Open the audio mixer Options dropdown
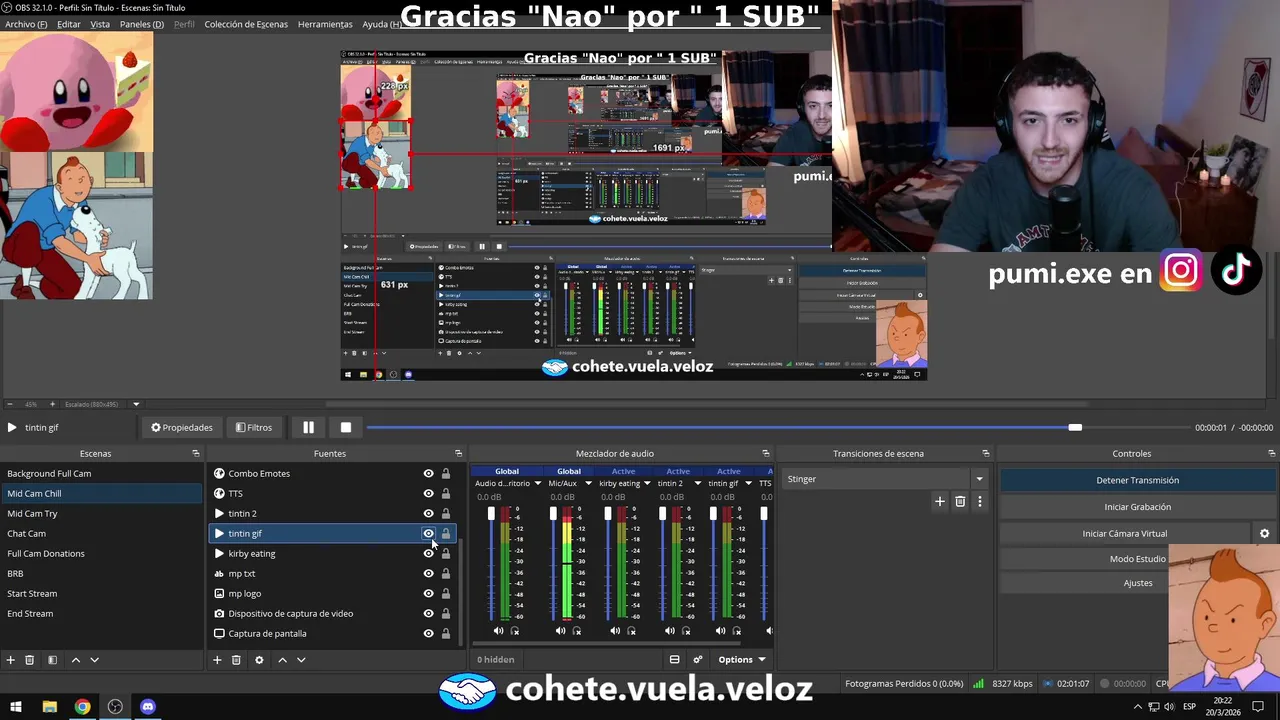1280x720 pixels. tap(741, 660)
